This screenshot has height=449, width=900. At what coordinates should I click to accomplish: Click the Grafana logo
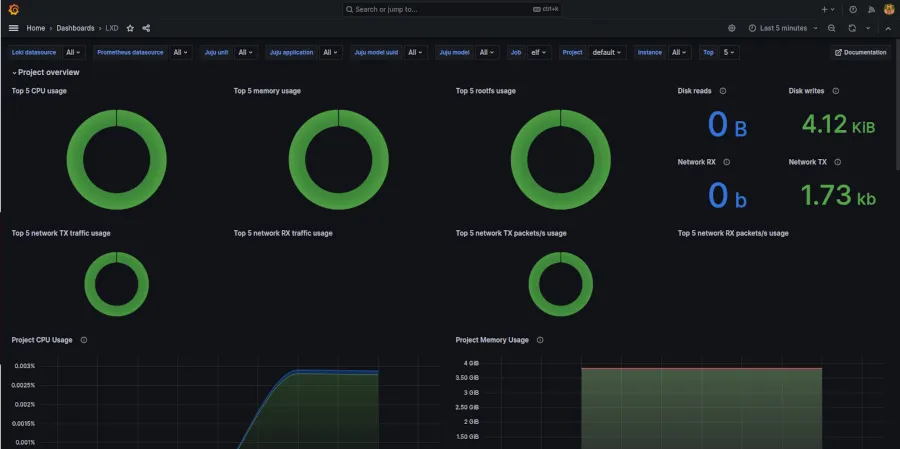click(x=13, y=9)
